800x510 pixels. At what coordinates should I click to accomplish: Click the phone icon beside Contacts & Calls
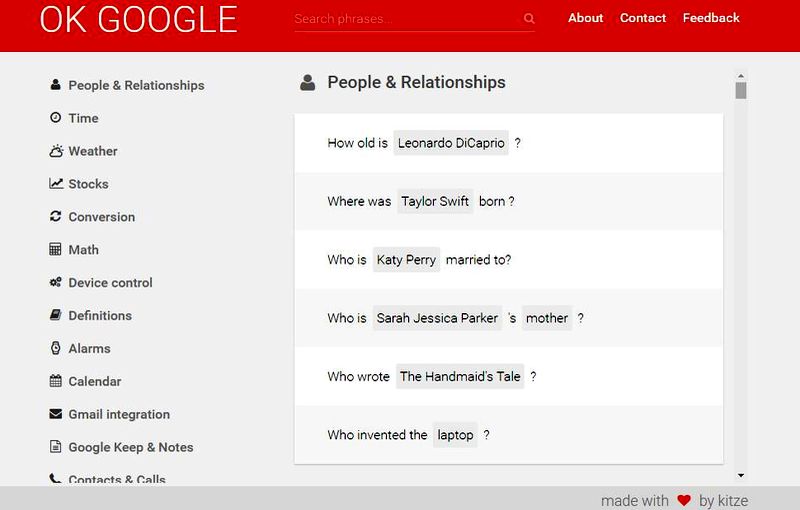point(55,479)
